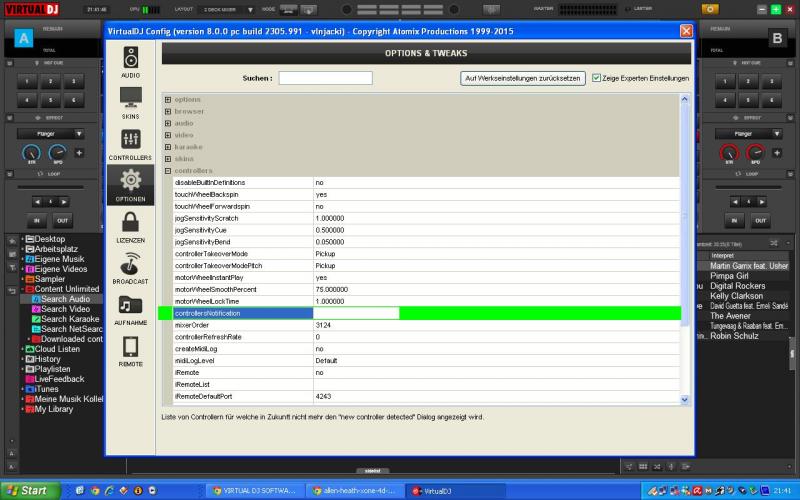
Task: Click the deck B badge icon
Action: pyautogui.click(x=777, y=38)
